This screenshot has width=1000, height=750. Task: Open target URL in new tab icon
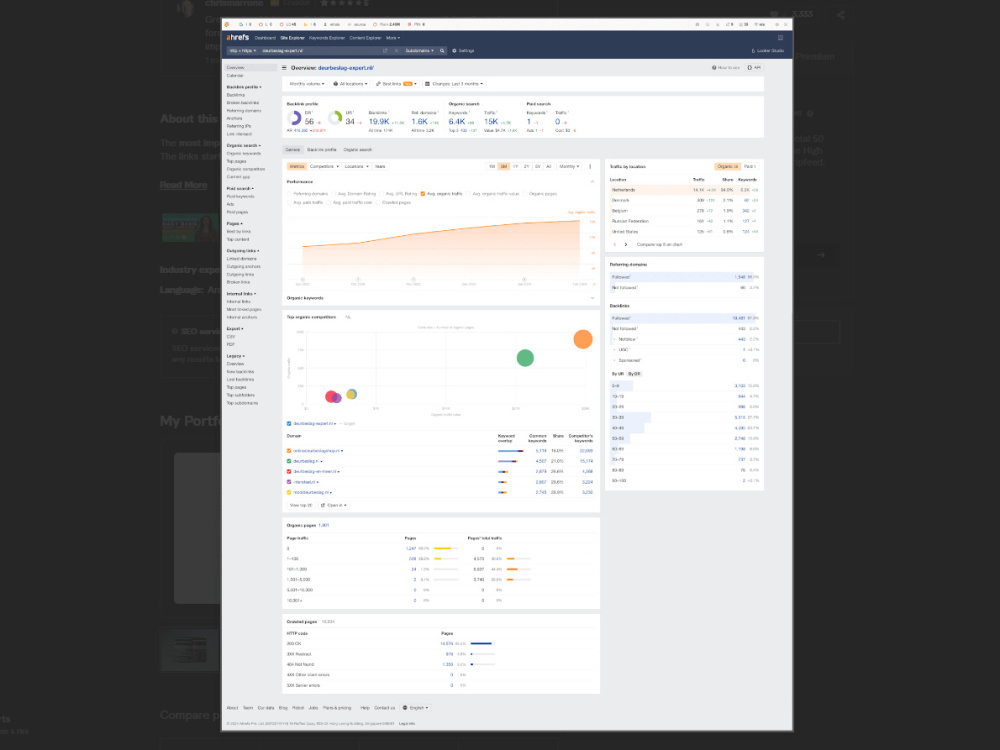[x=385, y=50]
